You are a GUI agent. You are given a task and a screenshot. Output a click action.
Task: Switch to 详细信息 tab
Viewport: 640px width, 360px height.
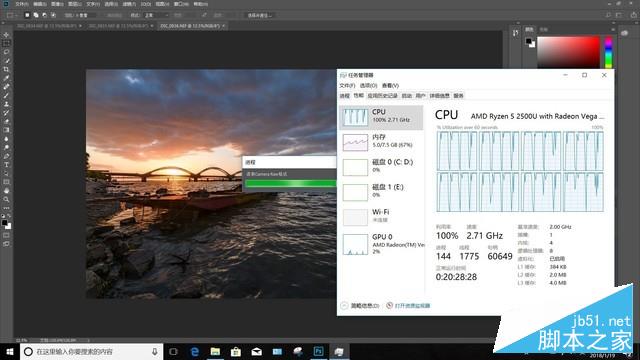439,96
